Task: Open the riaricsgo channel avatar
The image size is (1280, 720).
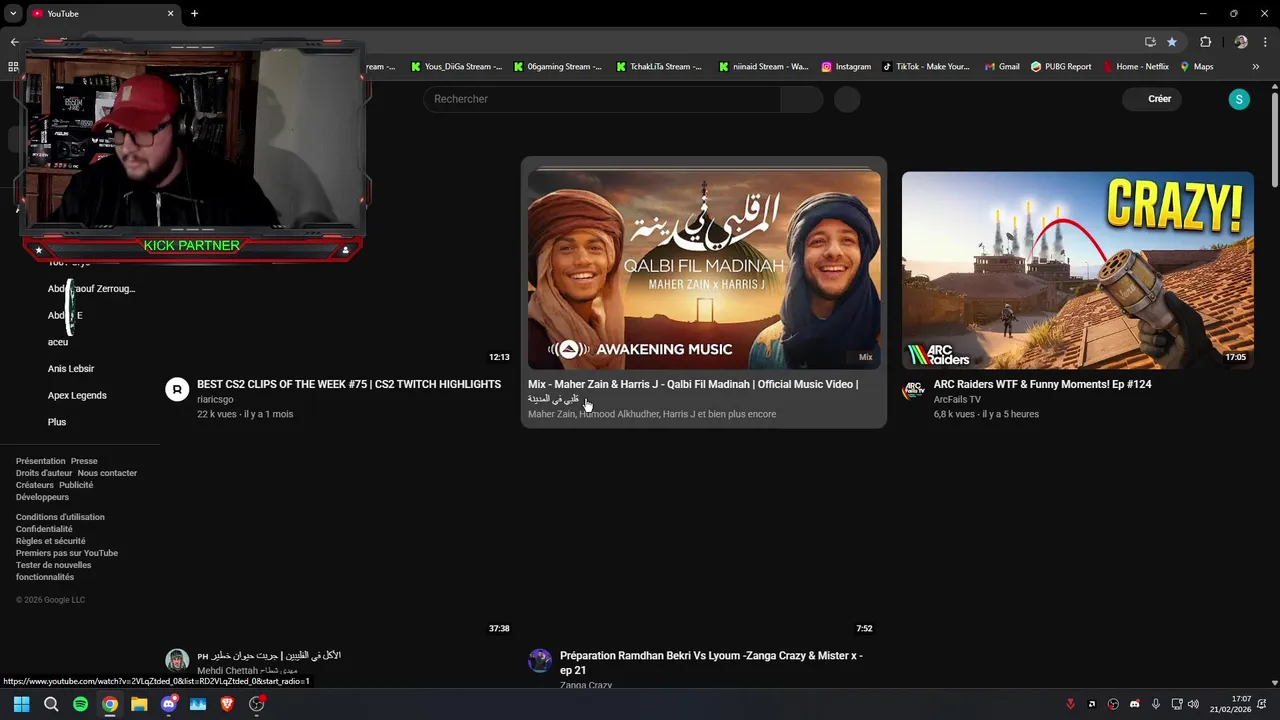Action: (177, 390)
